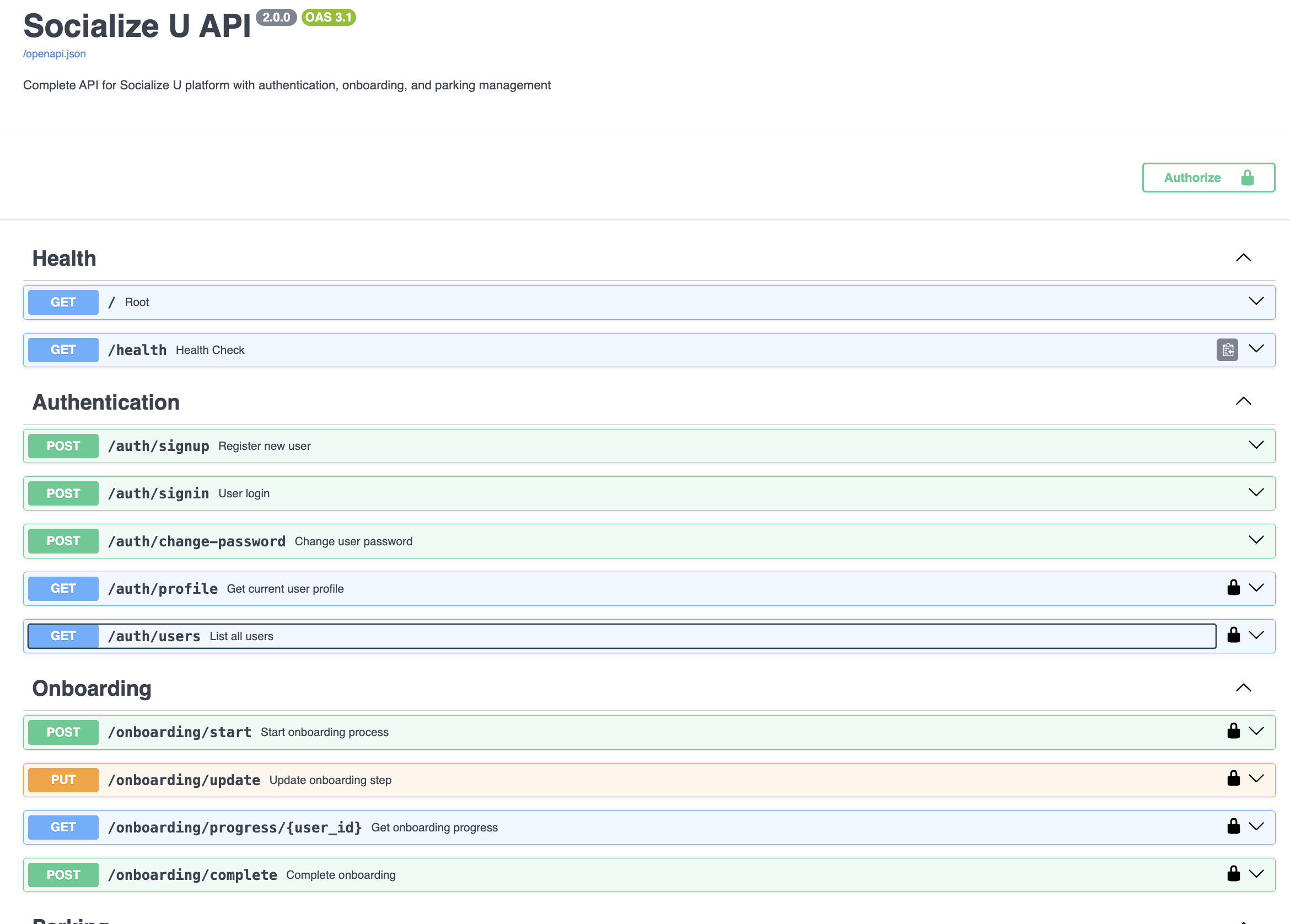The image size is (1290, 924).
Task: Collapse the Authentication section
Action: 1243,401
